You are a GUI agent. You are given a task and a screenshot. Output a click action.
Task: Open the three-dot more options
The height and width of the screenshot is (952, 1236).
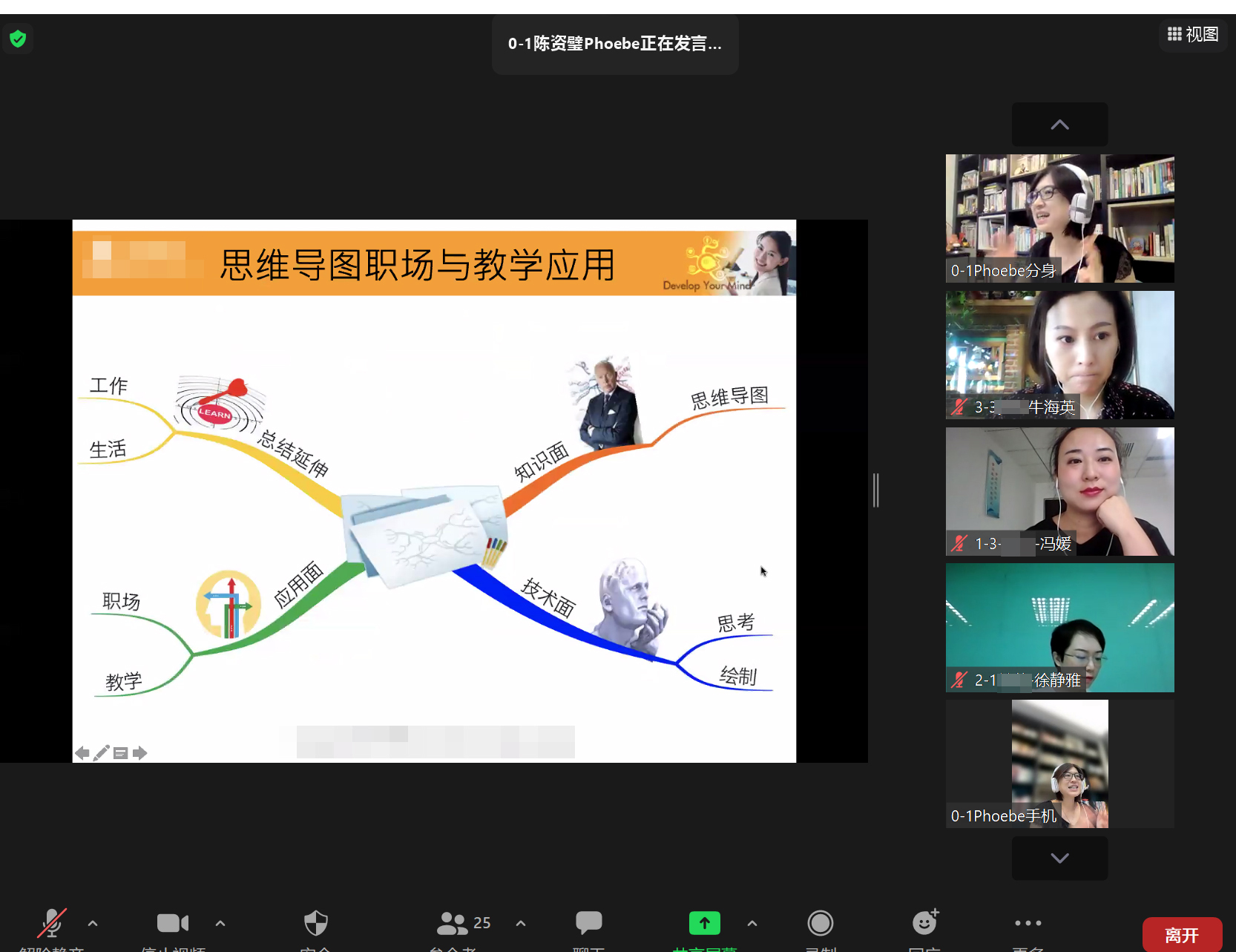tap(1028, 923)
